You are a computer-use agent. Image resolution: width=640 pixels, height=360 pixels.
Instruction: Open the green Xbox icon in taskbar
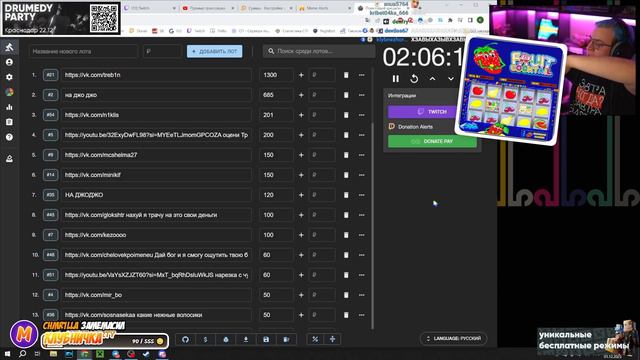coord(100,354)
